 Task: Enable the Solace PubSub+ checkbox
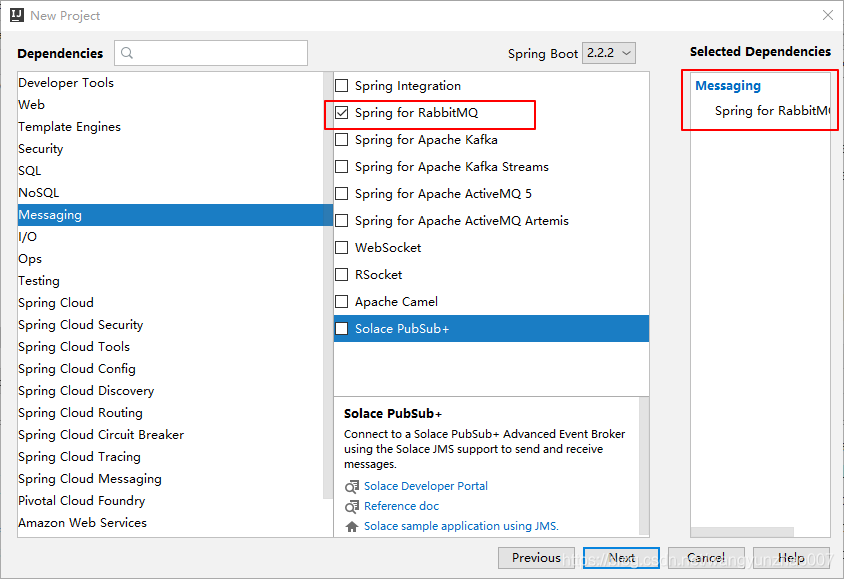pos(342,328)
